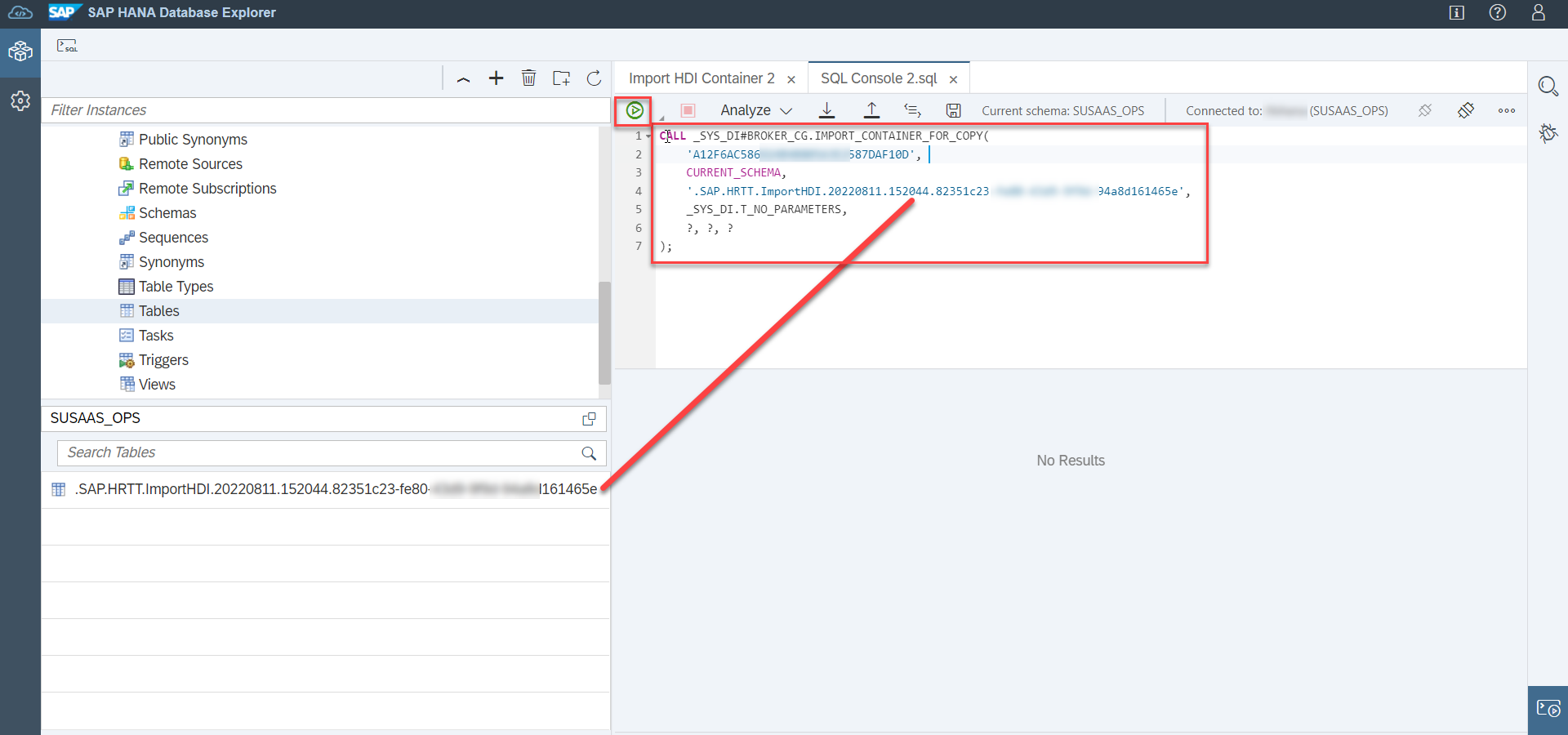The image size is (1568, 735).
Task: Open the Database Explorer cube icon in left sidebar
Action: (20, 52)
